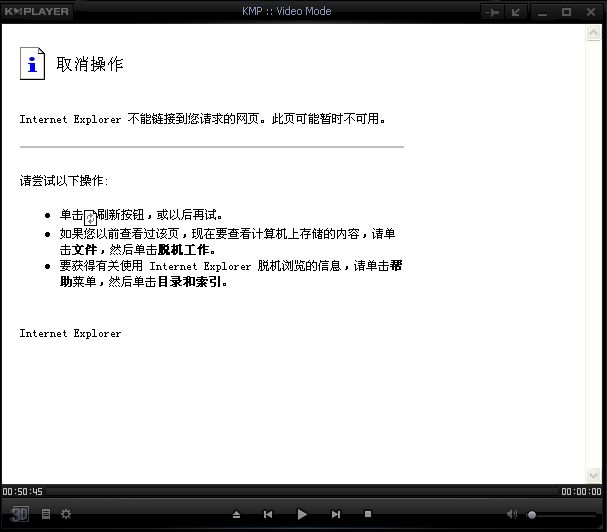The image size is (607, 532).
Task: Click the 请尝试以下操作 text
Action: pyautogui.click(x=64, y=181)
